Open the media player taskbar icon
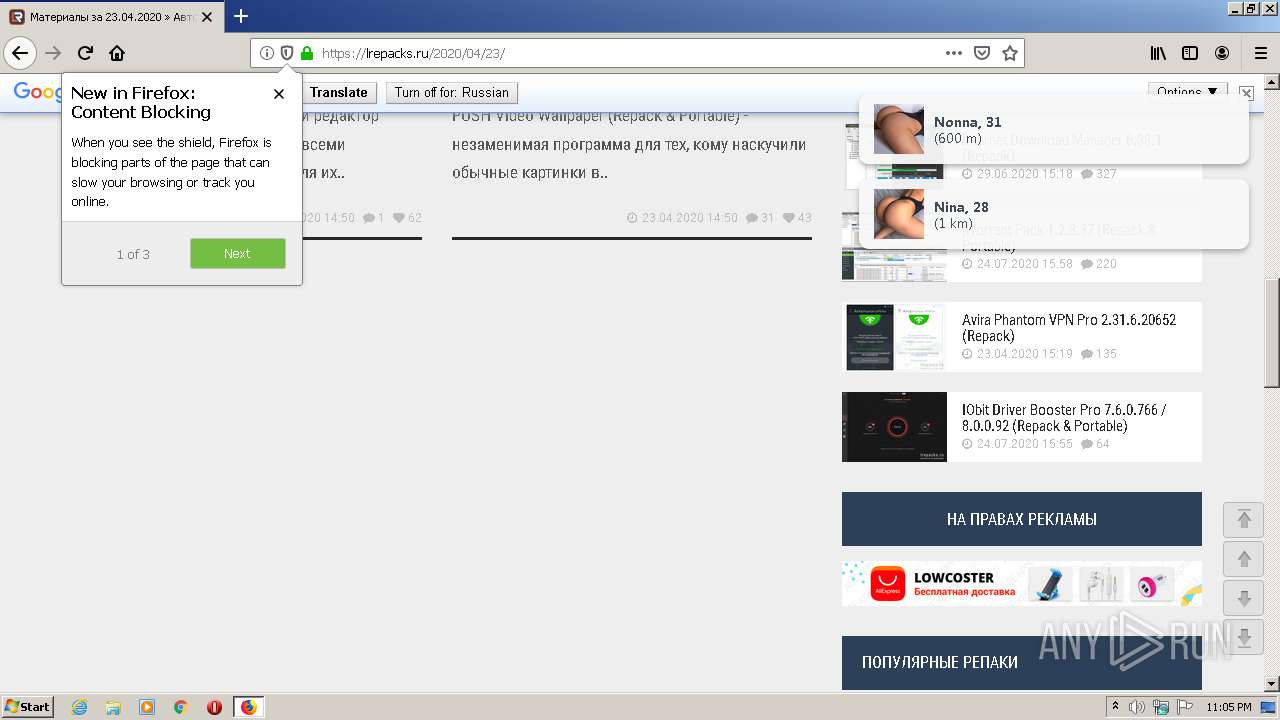 (147, 707)
